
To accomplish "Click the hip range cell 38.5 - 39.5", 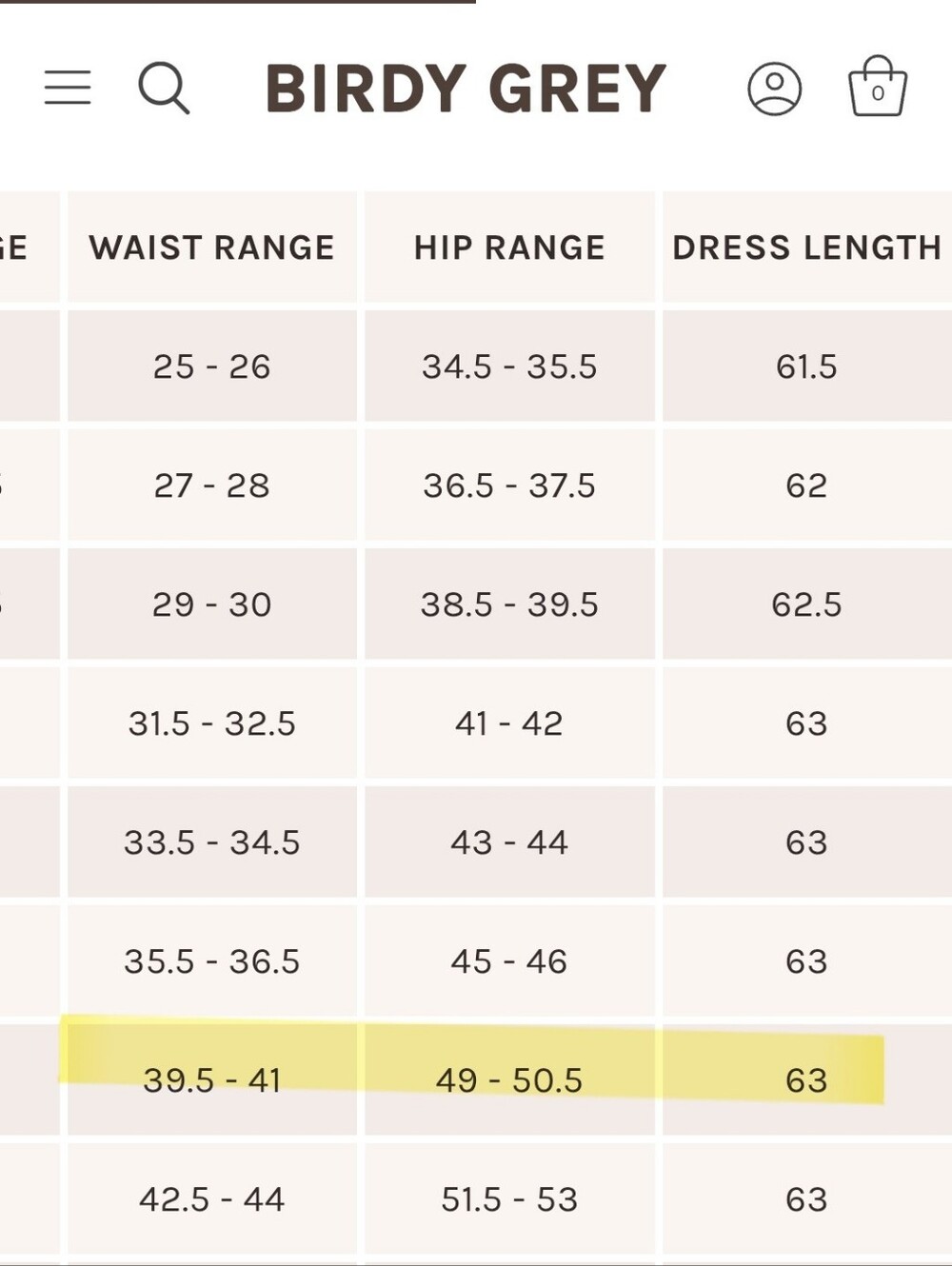I will (509, 603).
